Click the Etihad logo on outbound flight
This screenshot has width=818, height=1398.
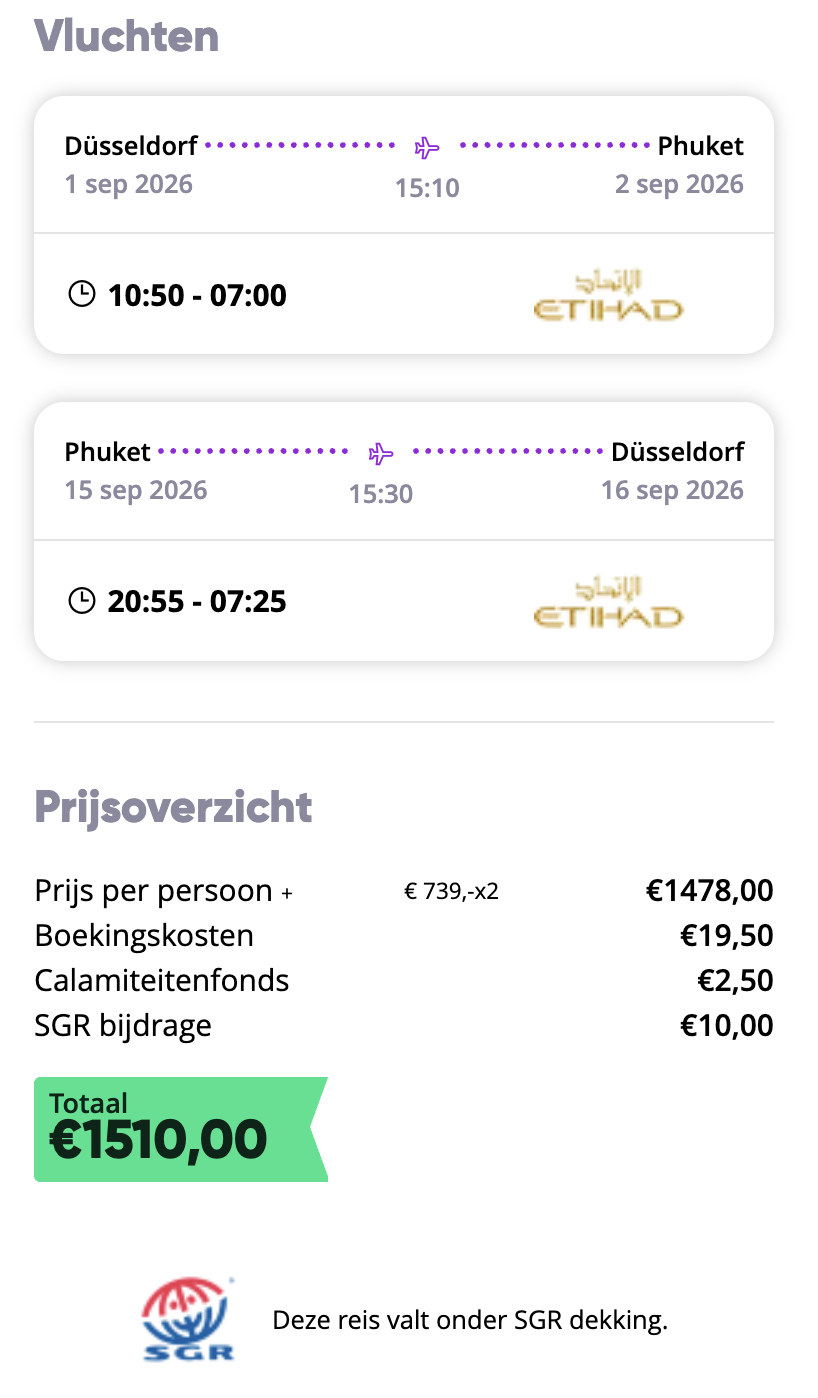coord(608,295)
